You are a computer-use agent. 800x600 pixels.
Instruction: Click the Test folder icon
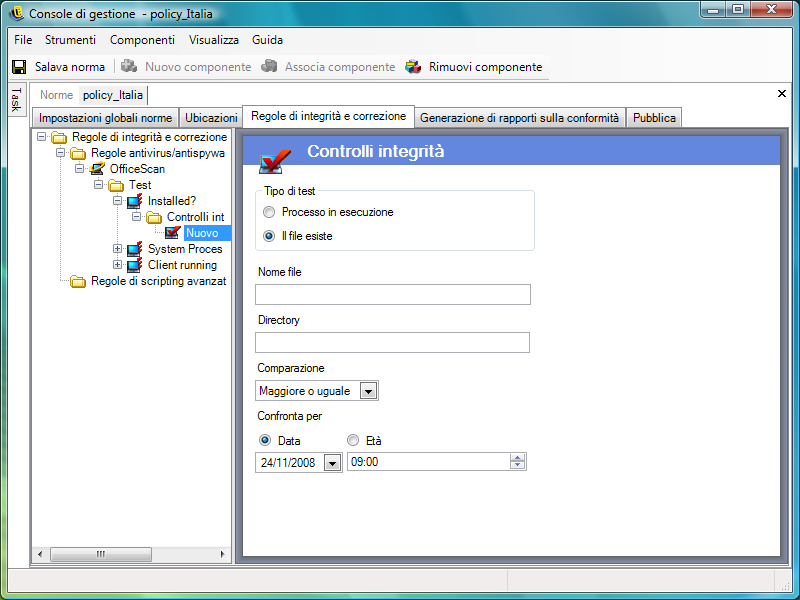point(116,185)
